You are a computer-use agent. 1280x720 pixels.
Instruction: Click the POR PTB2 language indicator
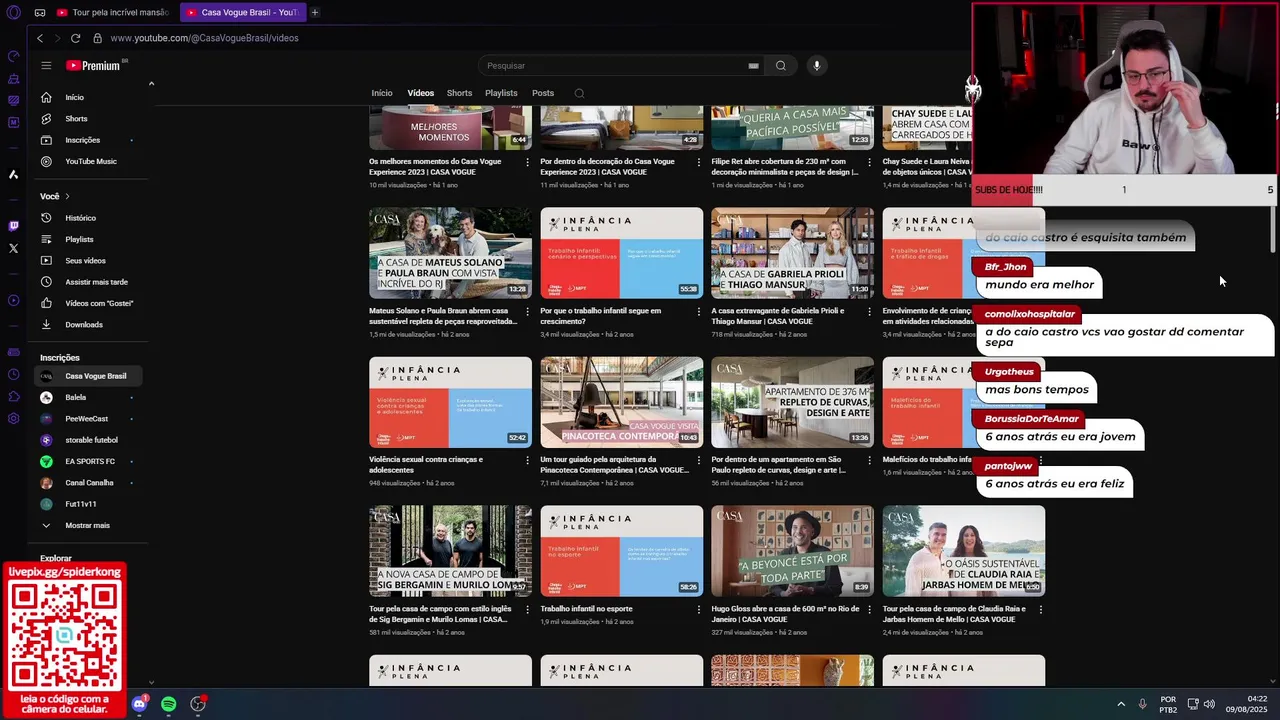click(1168, 704)
